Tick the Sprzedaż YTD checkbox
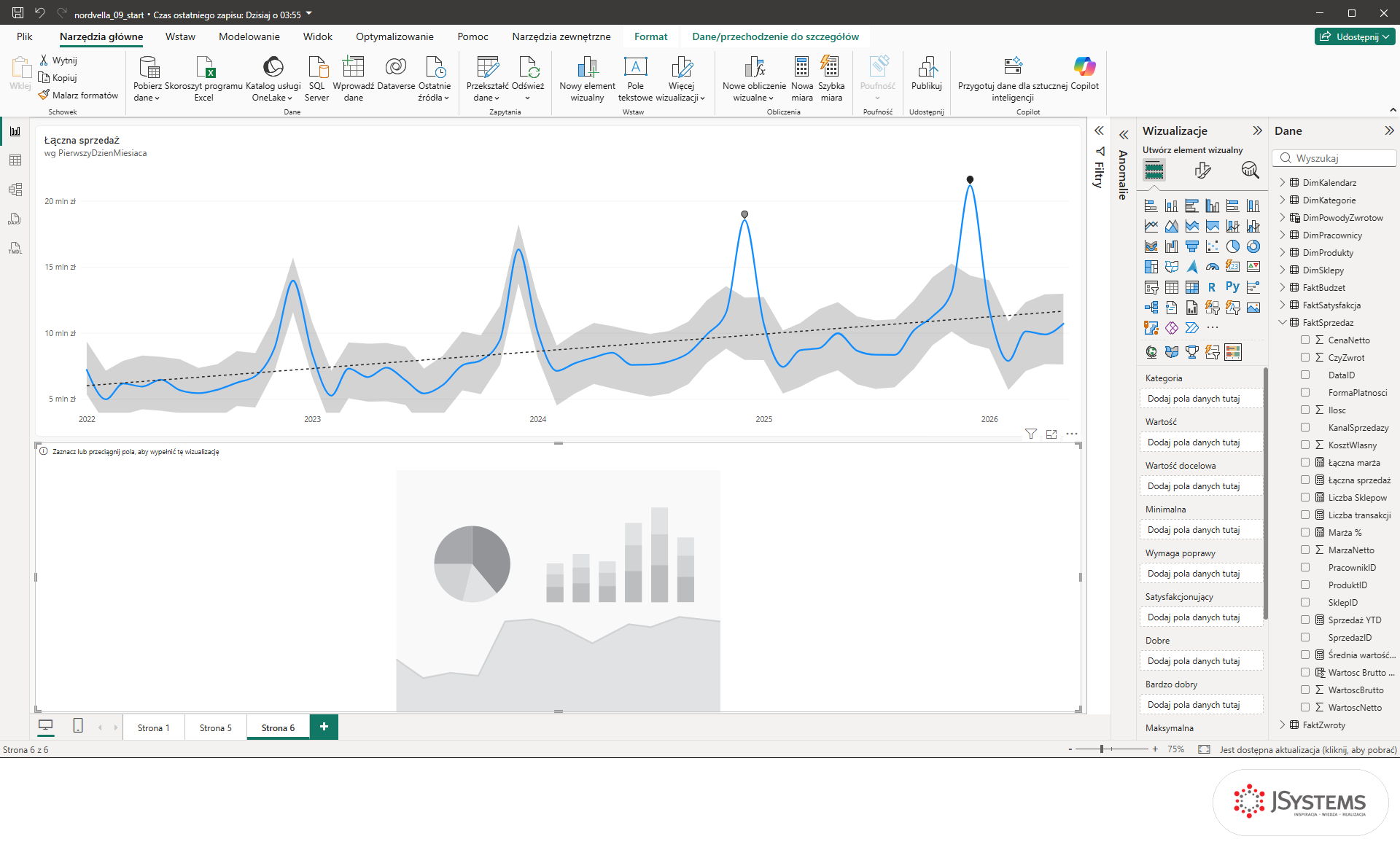The image size is (1400, 847). point(1305,620)
